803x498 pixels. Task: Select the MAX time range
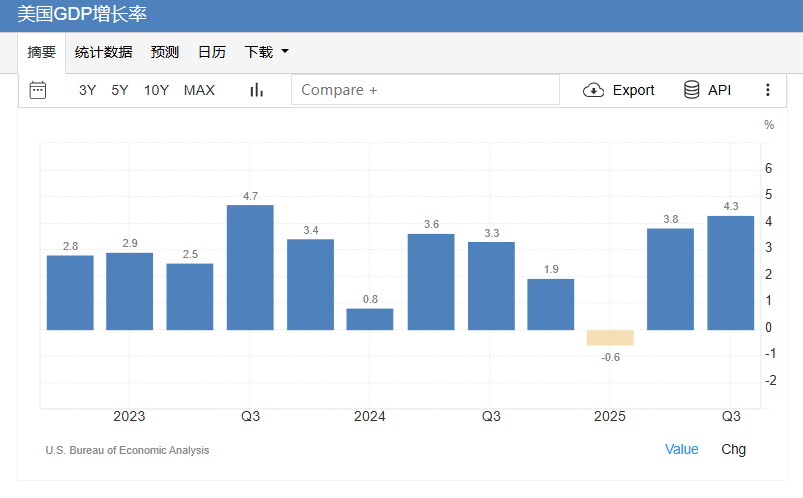click(199, 90)
